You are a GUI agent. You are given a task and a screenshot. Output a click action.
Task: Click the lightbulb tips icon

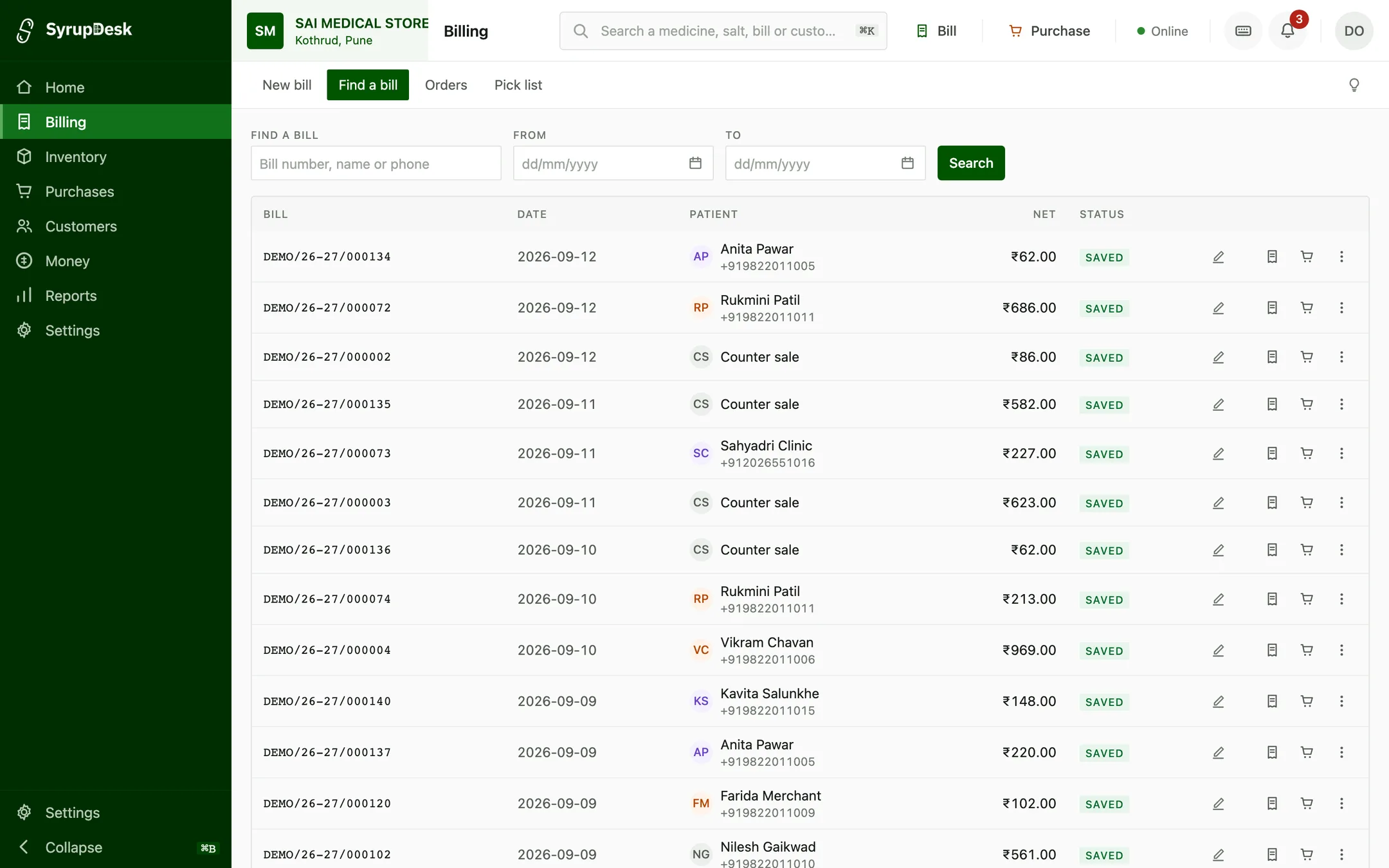point(1354,85)
